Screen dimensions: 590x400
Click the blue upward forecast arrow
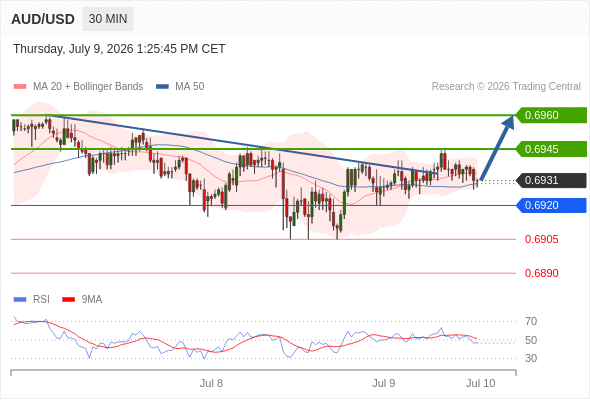pyautogui.click(x=497, y=148)
